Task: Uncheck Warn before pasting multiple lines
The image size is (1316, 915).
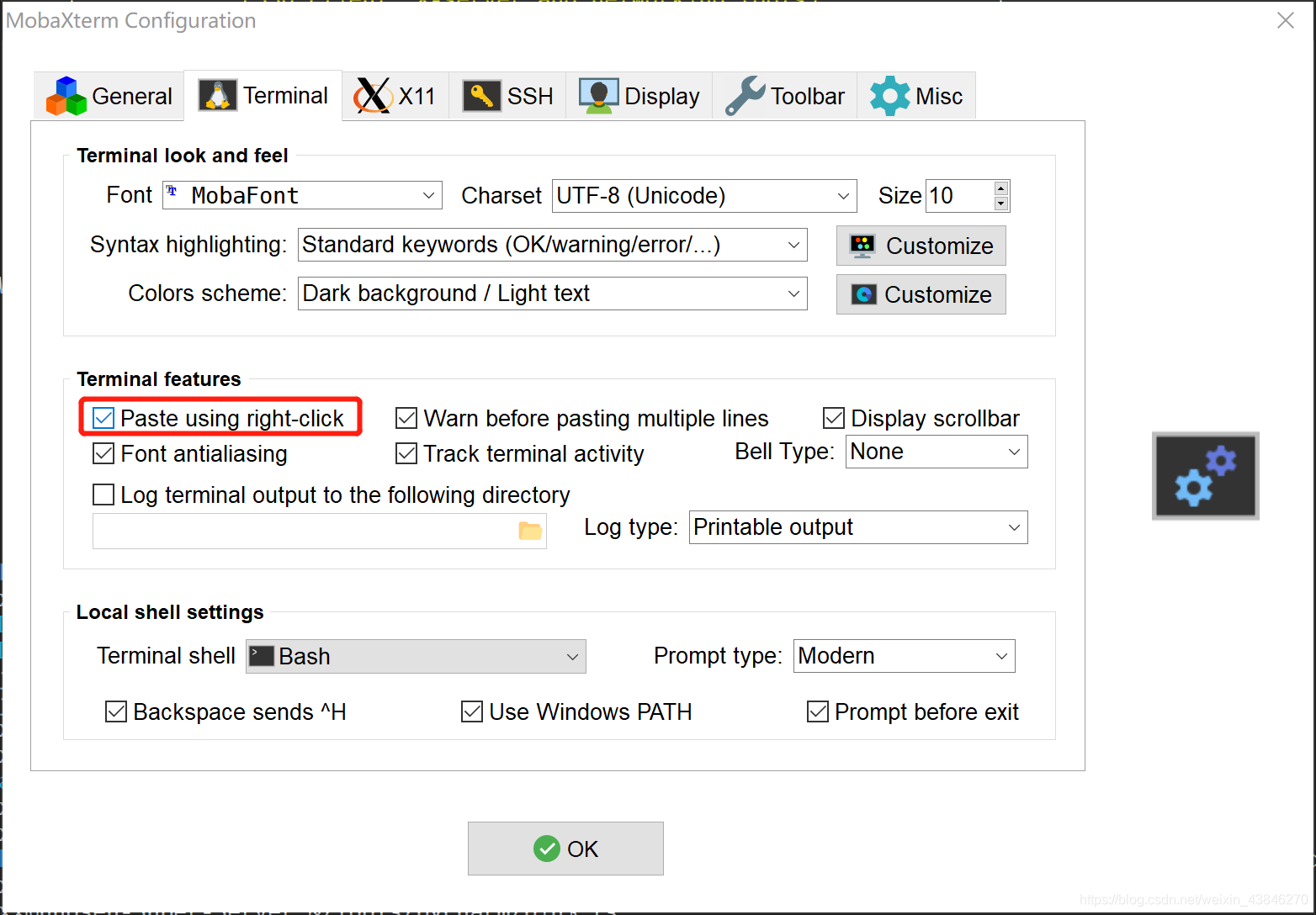Action: click(x=406, y=418)
